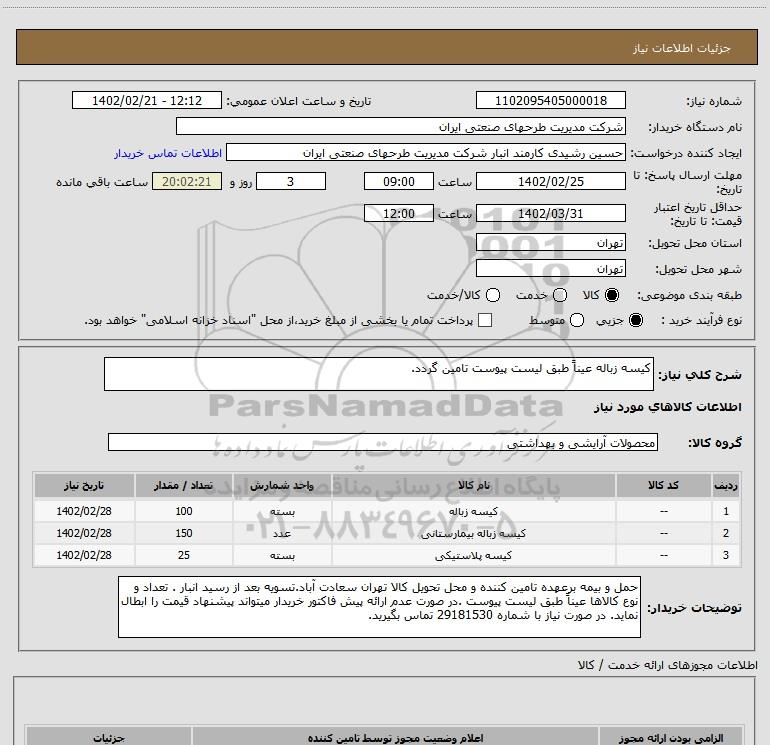Click the واحد شمارش column header
Image resolution: width=770 pixels, height=745 pixels.
[x=282, y=485]
